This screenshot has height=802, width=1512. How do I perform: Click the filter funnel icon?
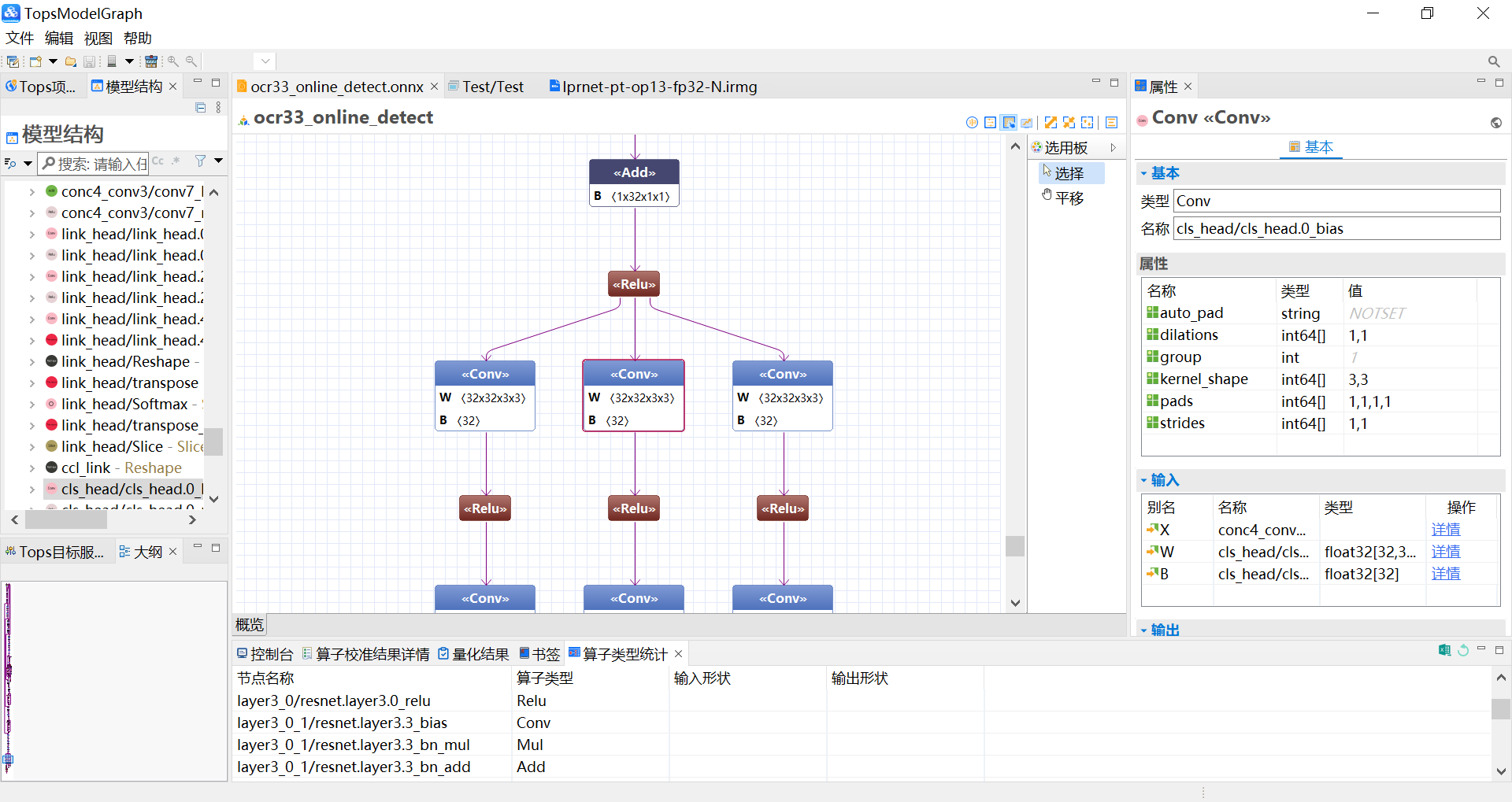pyautogui.click(x=201, y=161)
